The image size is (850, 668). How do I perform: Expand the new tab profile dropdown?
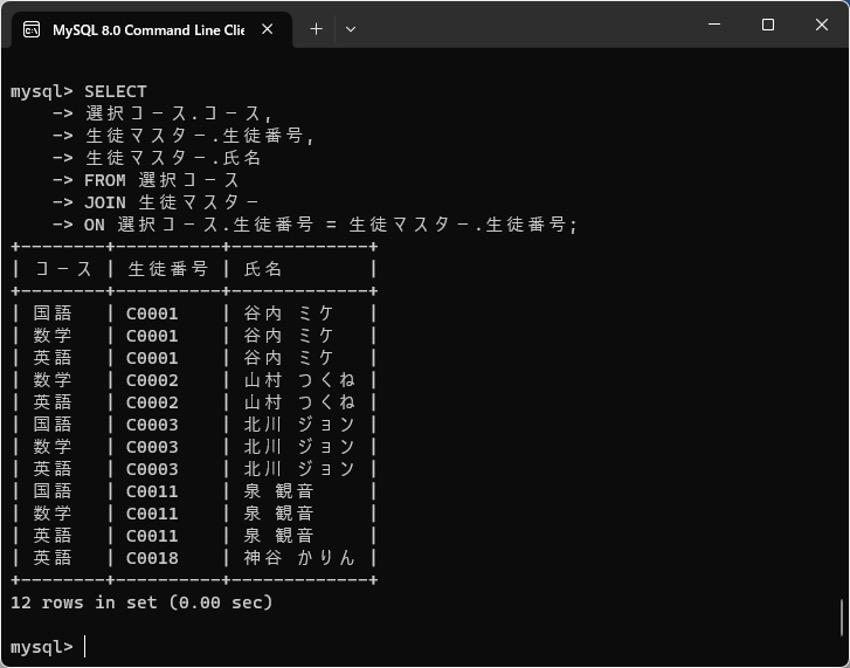[x=351, y=29]
